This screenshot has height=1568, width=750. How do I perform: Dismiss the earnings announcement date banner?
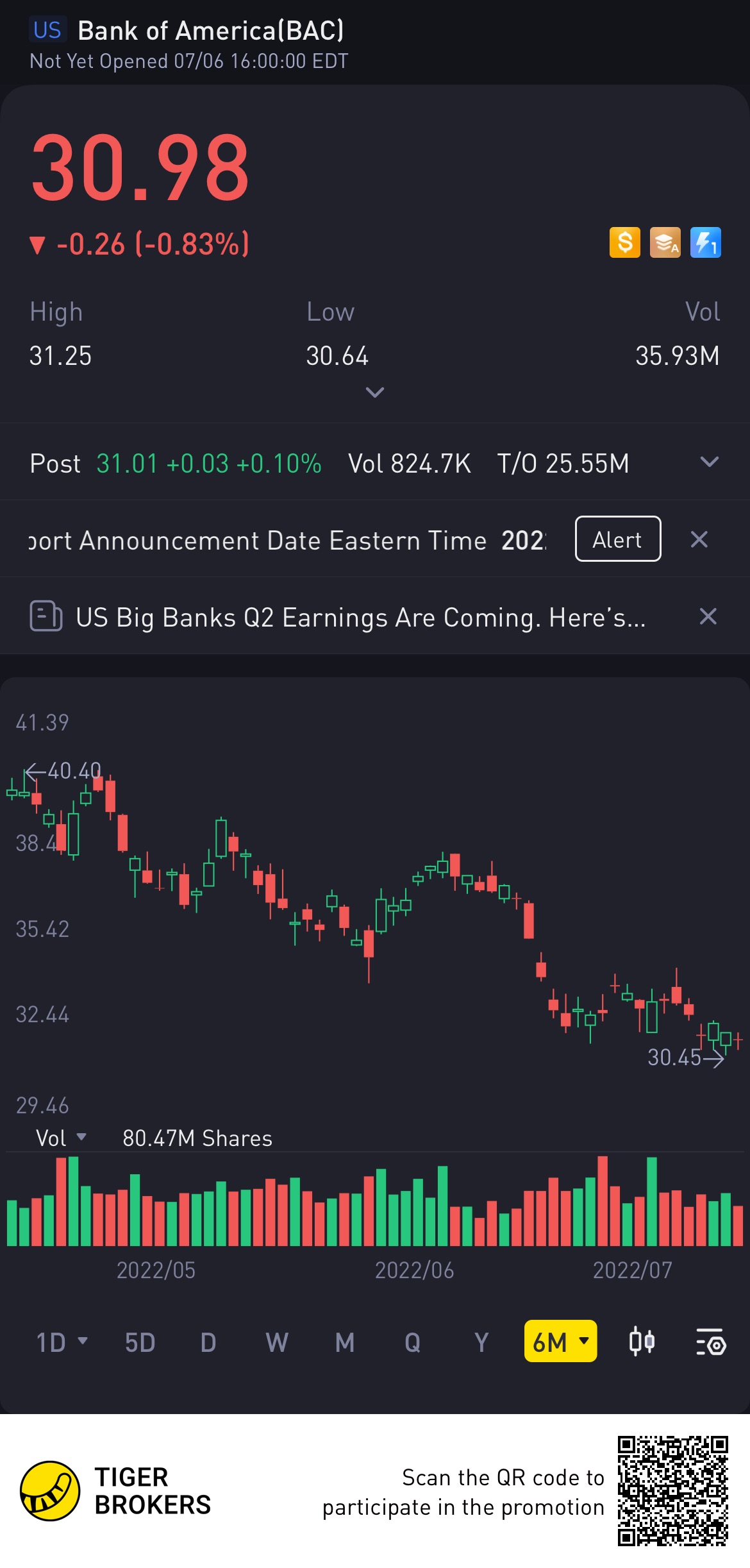[x=699, y=539]
